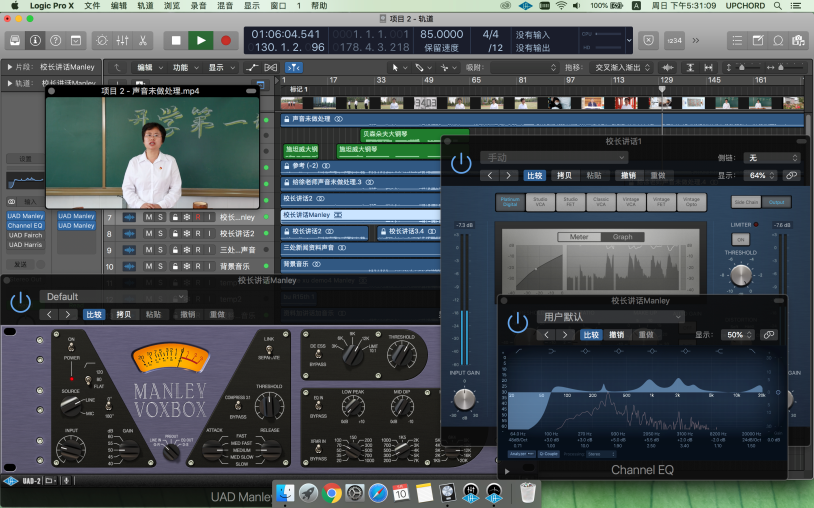
Task: Open the Media Browser icon
Action: [798, 40]
